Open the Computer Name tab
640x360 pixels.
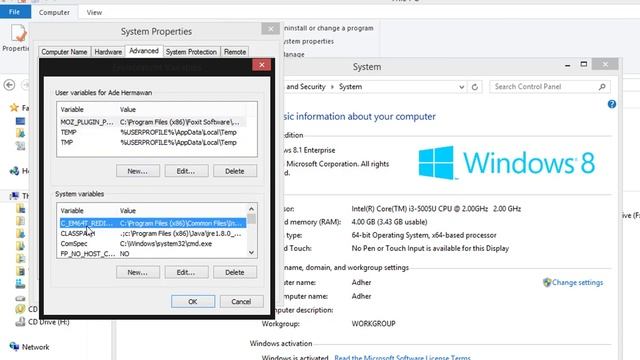point(64,52)
